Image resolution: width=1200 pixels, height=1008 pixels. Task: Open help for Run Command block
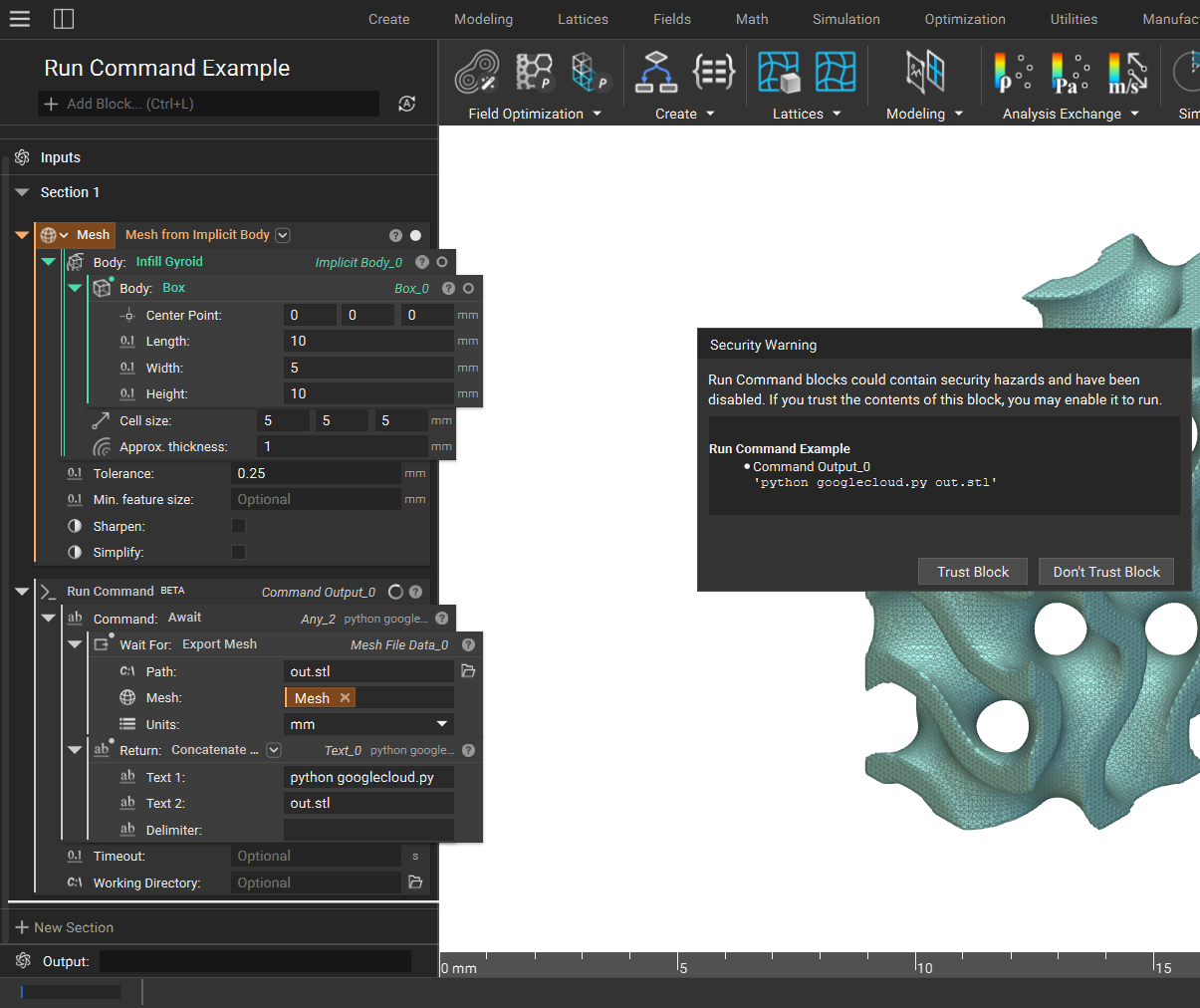pyautogui.click(x=416, y=592)
